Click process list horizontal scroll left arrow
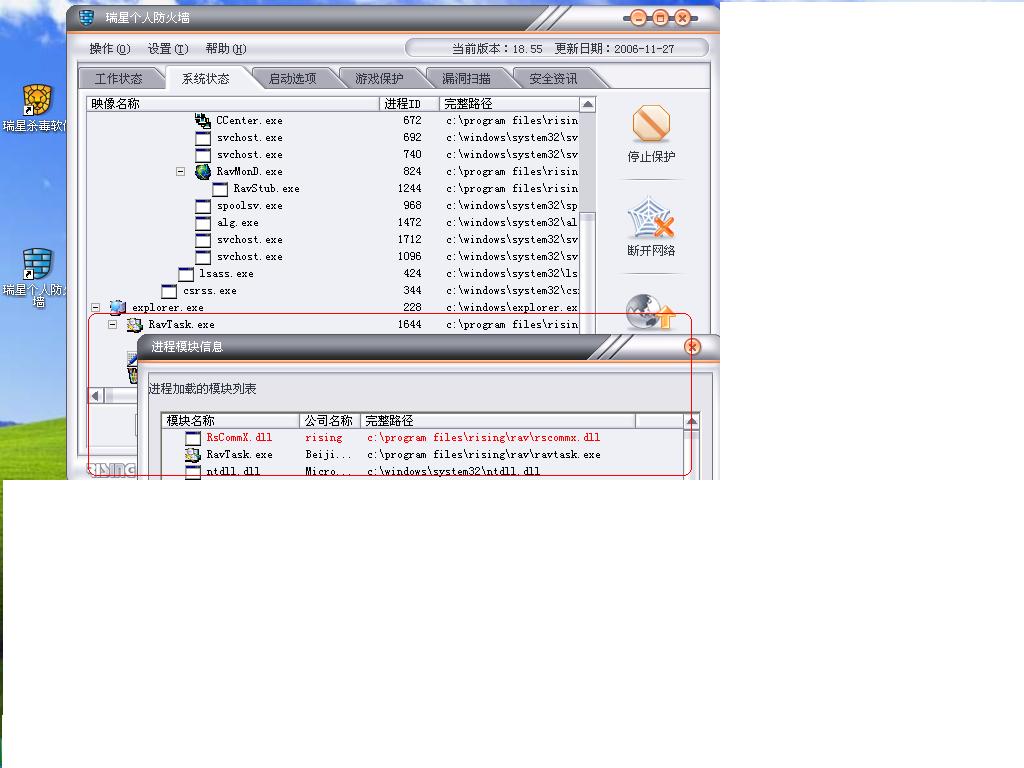 pos(96,396)
